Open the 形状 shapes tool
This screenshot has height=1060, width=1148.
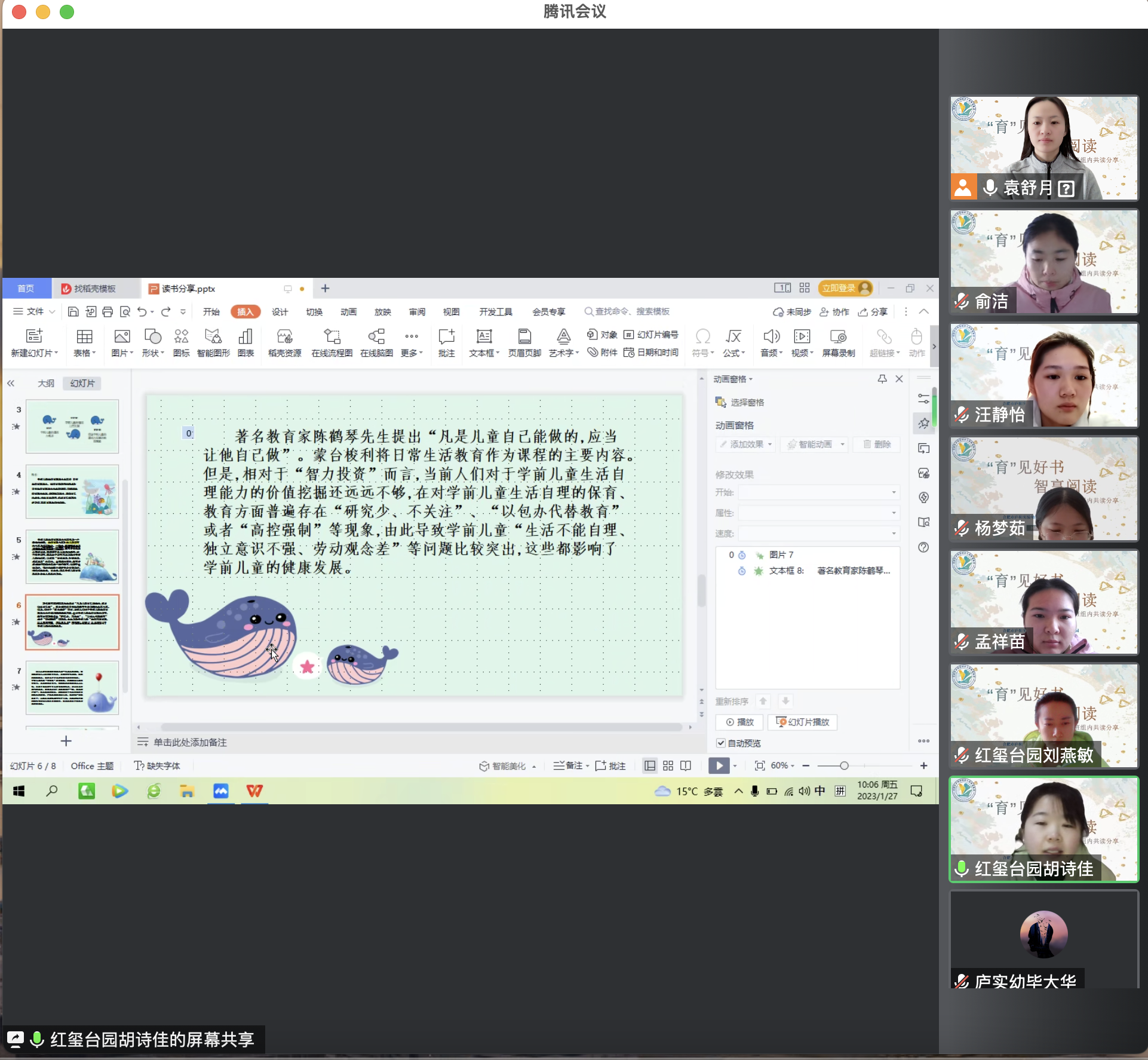(x=153, y=342)
